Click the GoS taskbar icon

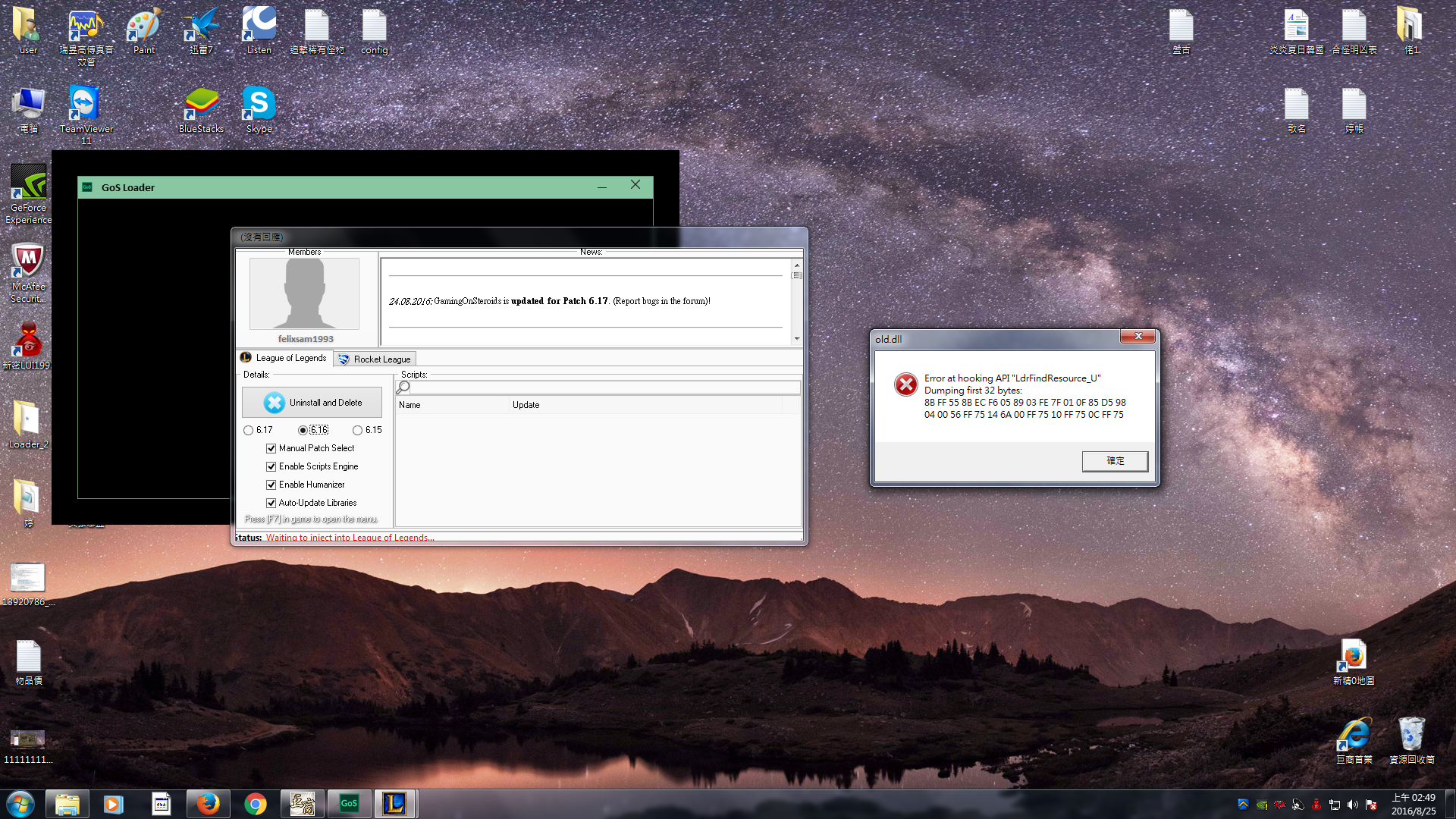(349, 803)
